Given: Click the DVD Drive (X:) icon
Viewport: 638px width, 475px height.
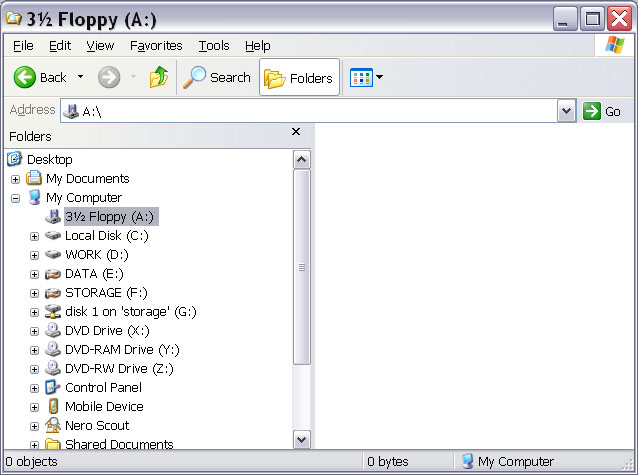Looking at the screenshot, I should tap(53, 330).
